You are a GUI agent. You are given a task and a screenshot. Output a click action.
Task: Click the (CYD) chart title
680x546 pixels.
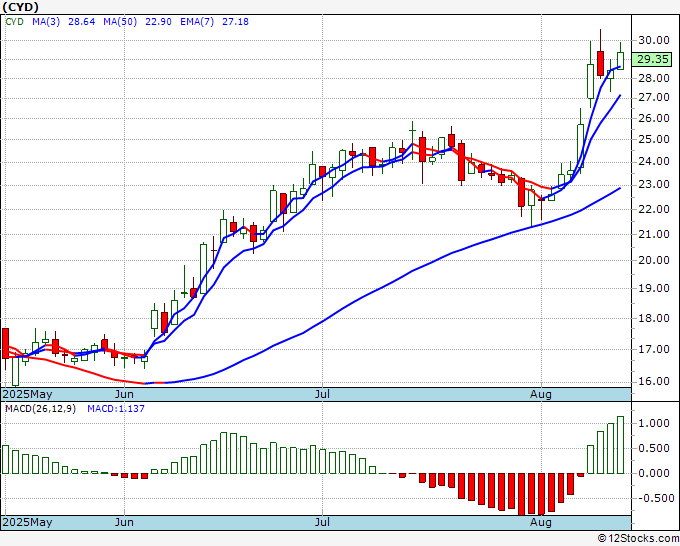[21, 7]
